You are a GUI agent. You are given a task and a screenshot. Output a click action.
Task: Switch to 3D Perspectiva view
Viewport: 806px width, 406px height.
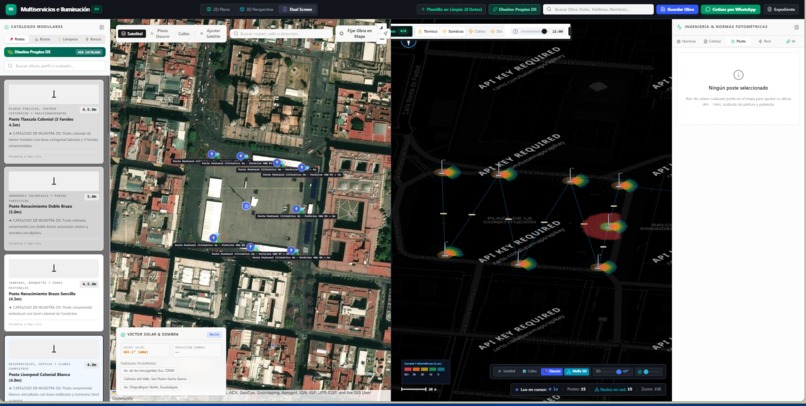click(x=256, y=9)
